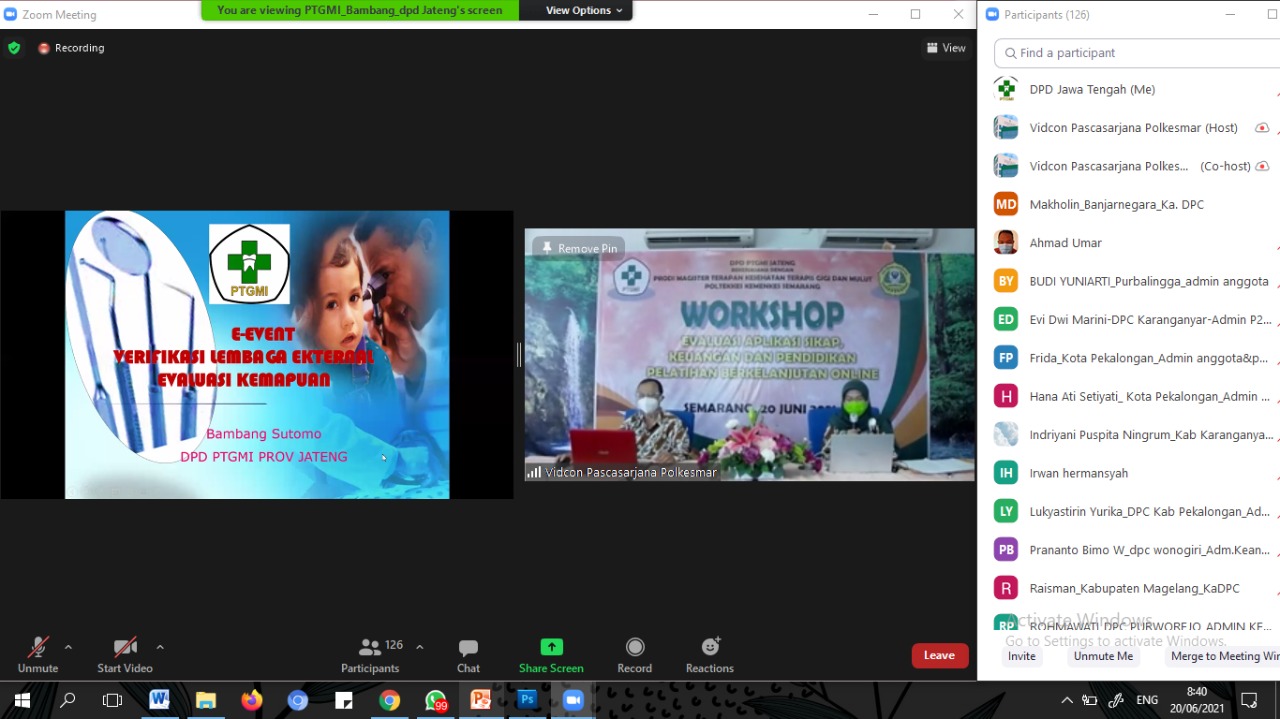Select BUDI YUNIARTI_Purbalingga participant
The width and height of the screenshot is (1280, 719).
(x=1130, y=281)
